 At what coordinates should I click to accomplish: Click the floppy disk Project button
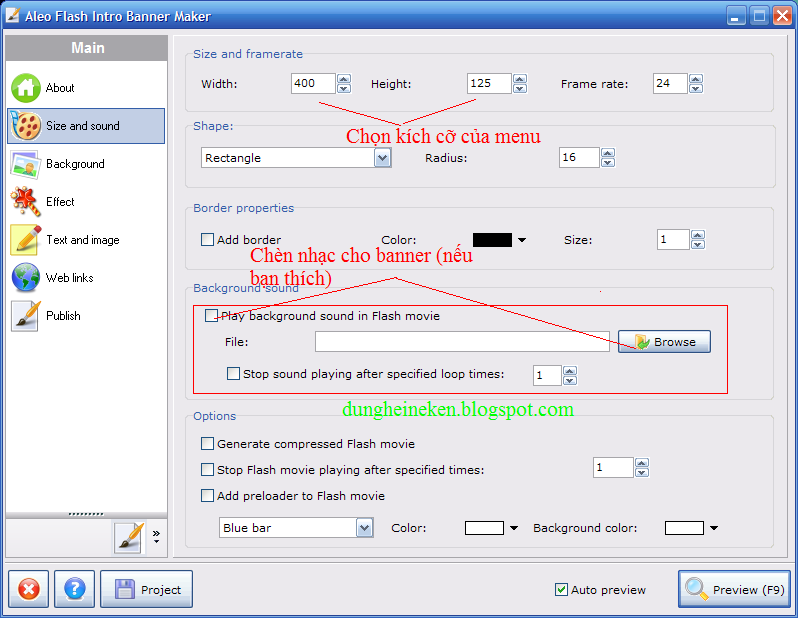(147, 589)
